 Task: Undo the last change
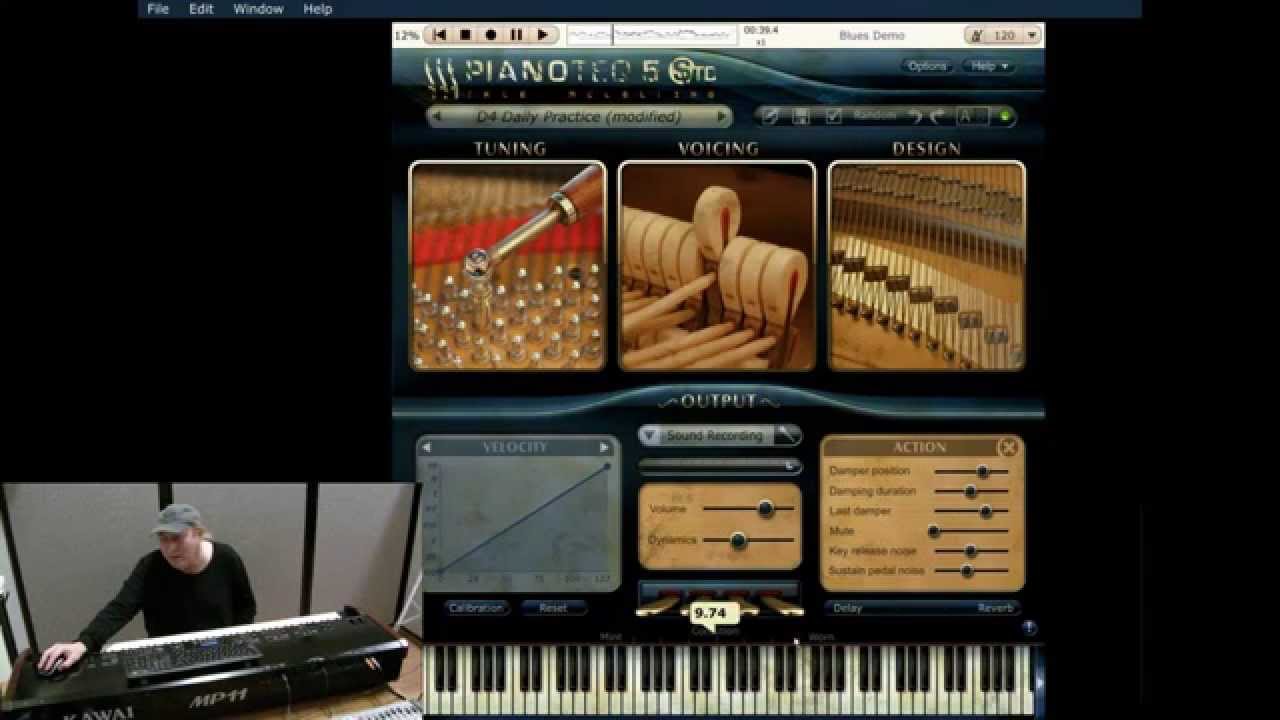click(915, 117)
